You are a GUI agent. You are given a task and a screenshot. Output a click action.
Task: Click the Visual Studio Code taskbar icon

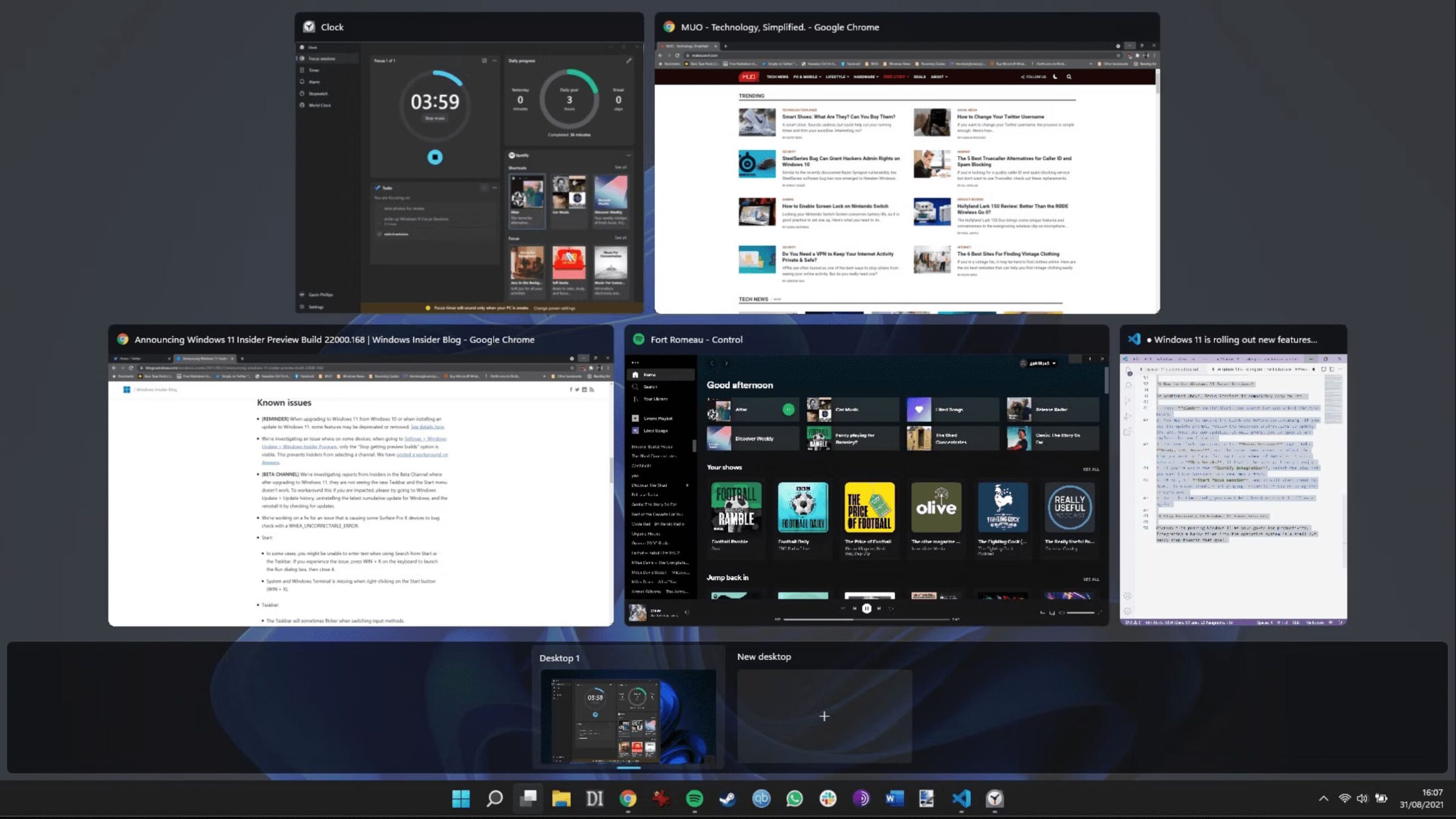point(961,799)
